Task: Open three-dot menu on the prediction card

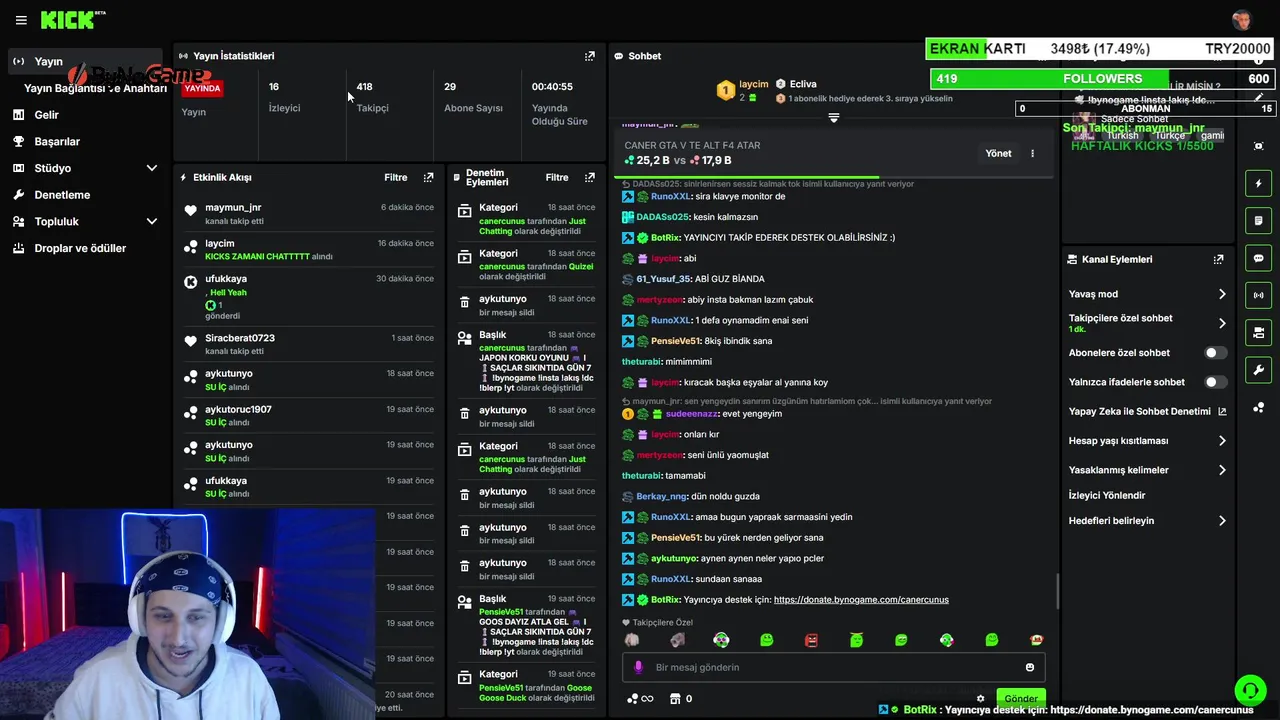Action: [x=1032, y=153]
